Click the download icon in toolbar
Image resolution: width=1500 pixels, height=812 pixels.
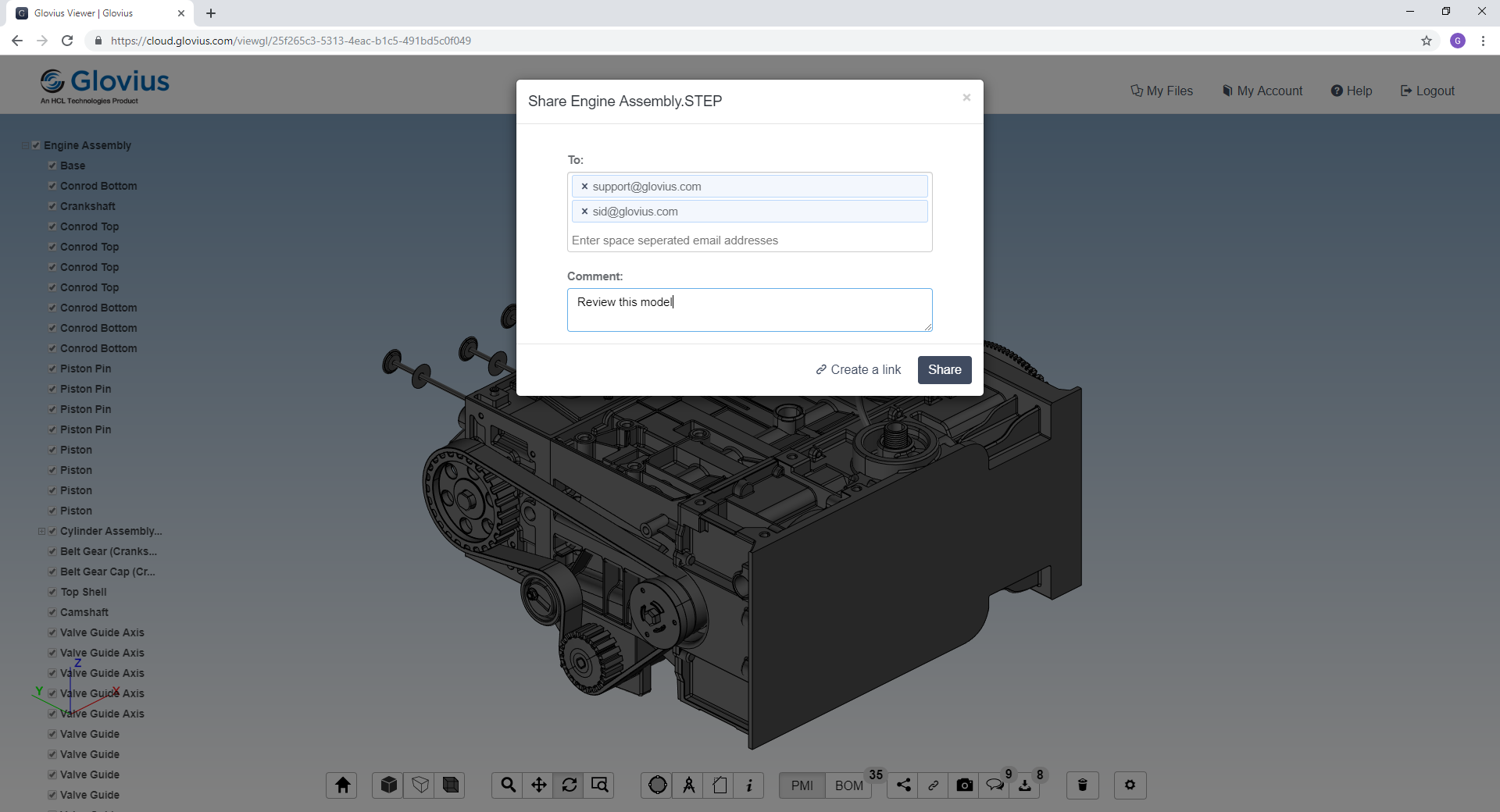[x=1025, y=785]
